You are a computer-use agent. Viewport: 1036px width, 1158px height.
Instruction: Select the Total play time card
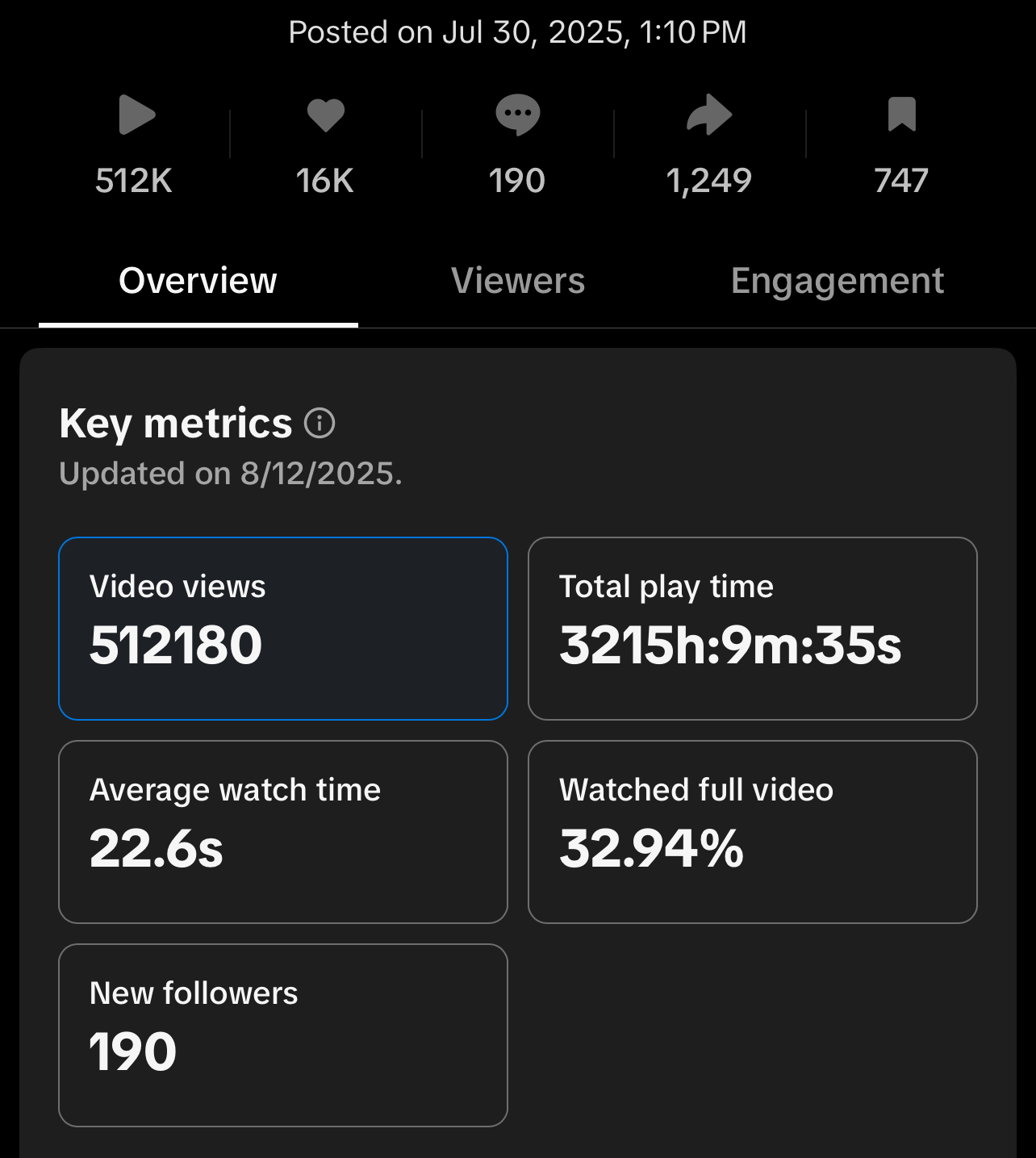pos(752,628)
